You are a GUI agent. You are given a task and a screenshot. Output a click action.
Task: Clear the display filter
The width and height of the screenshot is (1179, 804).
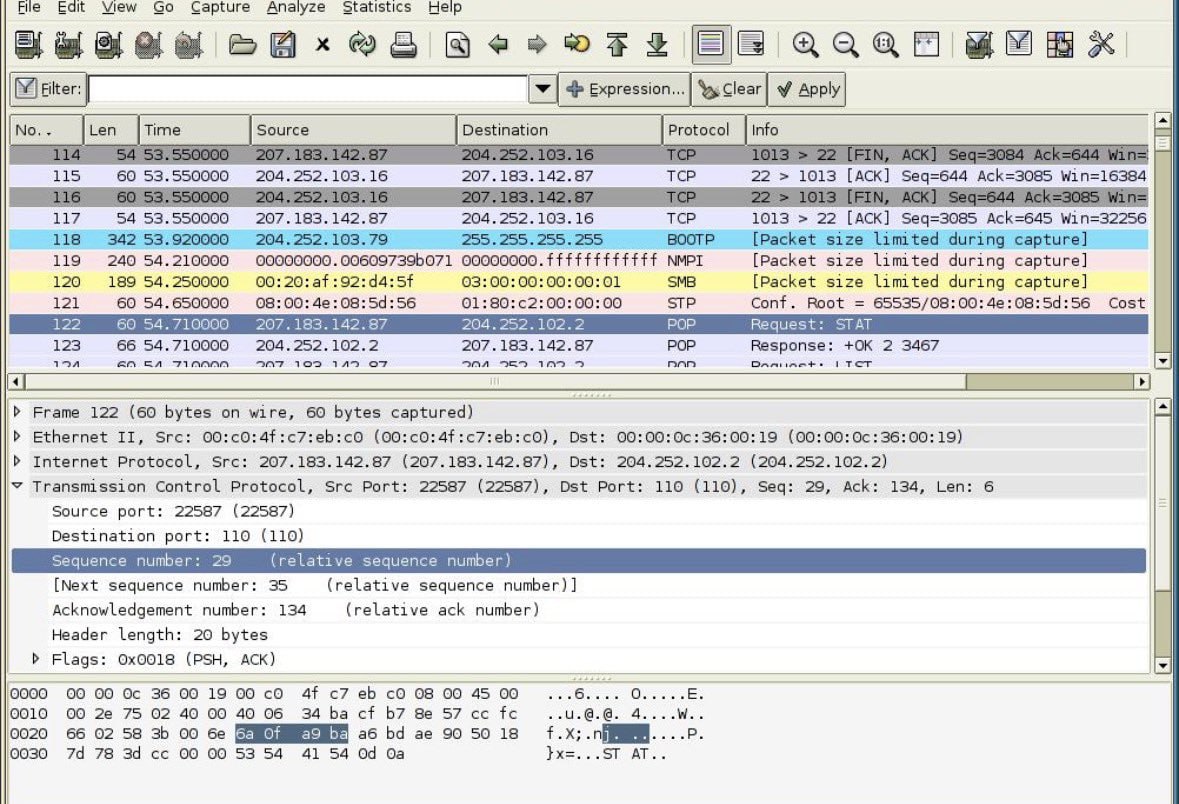(x=729, y=89)
